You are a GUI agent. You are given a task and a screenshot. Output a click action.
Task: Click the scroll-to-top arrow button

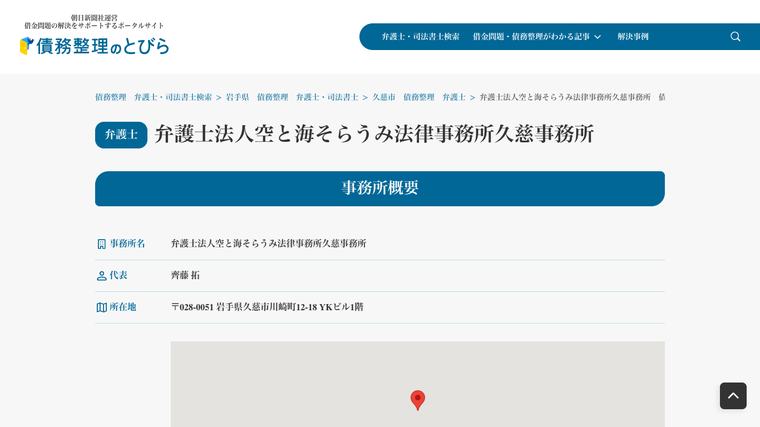[733, 395]
